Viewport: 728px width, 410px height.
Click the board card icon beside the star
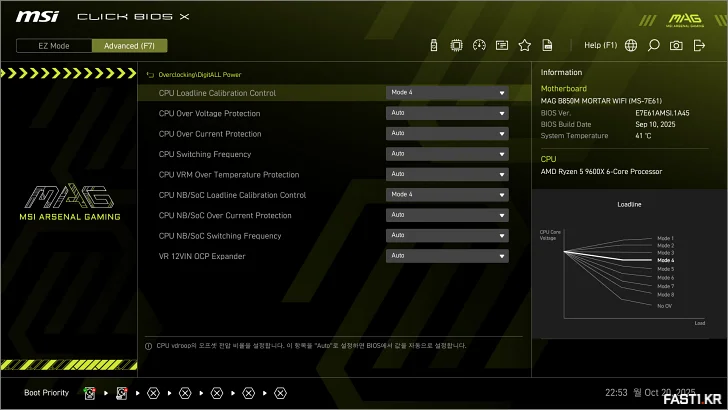[x=502, y=46]
